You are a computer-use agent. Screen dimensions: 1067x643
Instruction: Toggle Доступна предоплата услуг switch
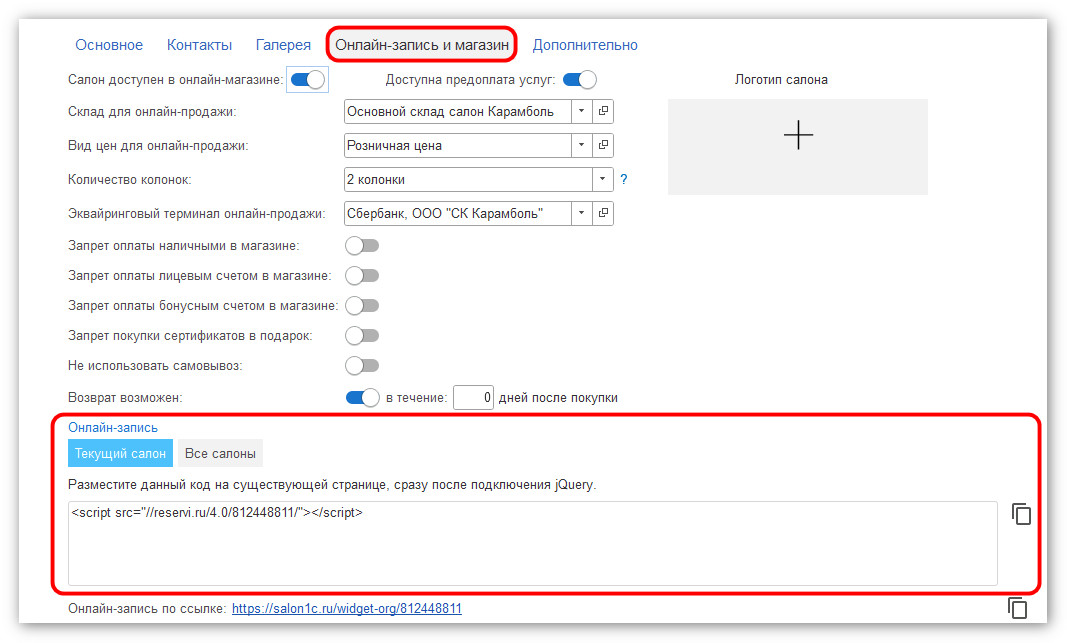pos(580,80)
